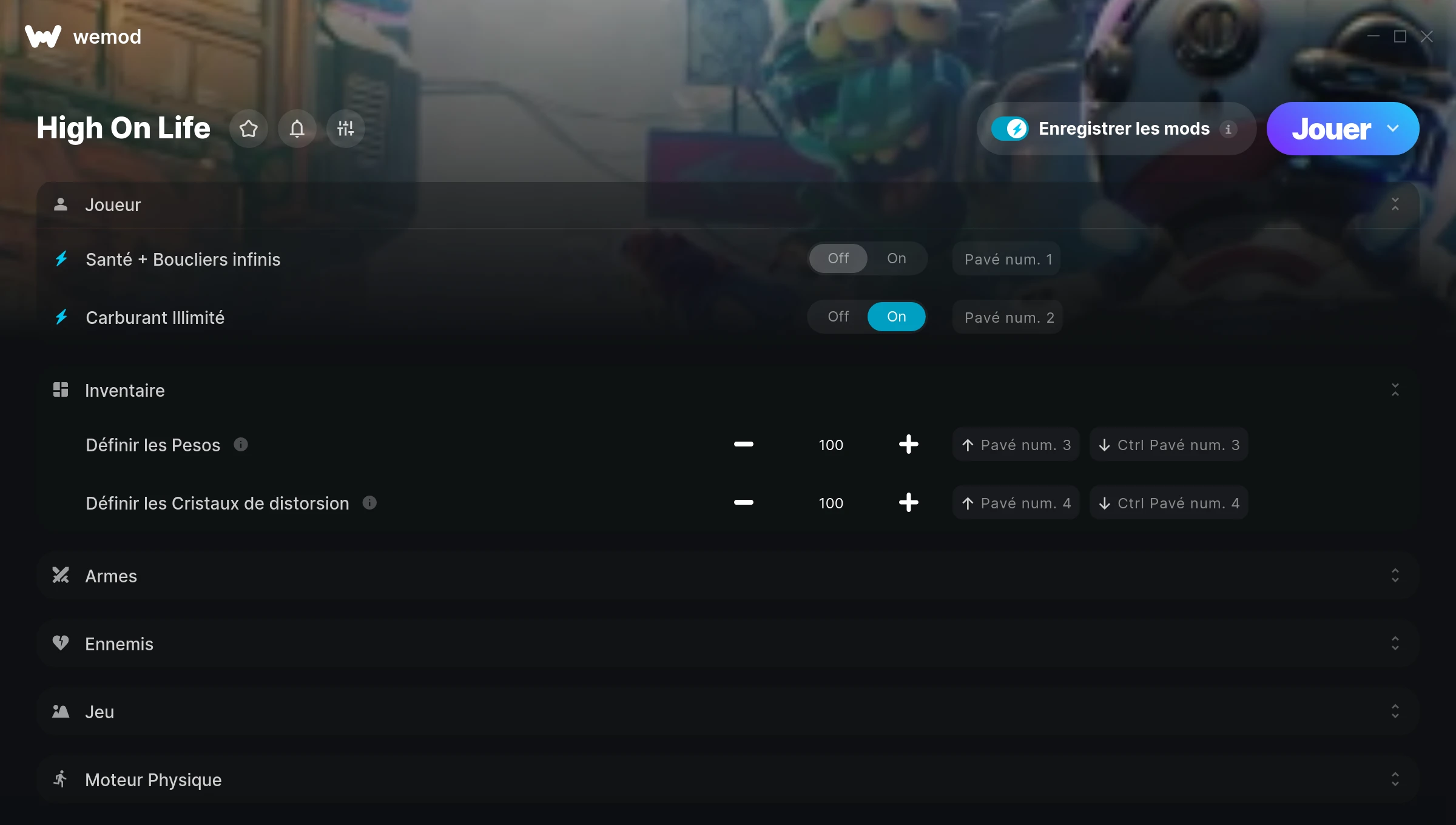Screen dimensions: 1456x825
Task: Open the Jouer button dropdown arrow
Action: 1393,129
